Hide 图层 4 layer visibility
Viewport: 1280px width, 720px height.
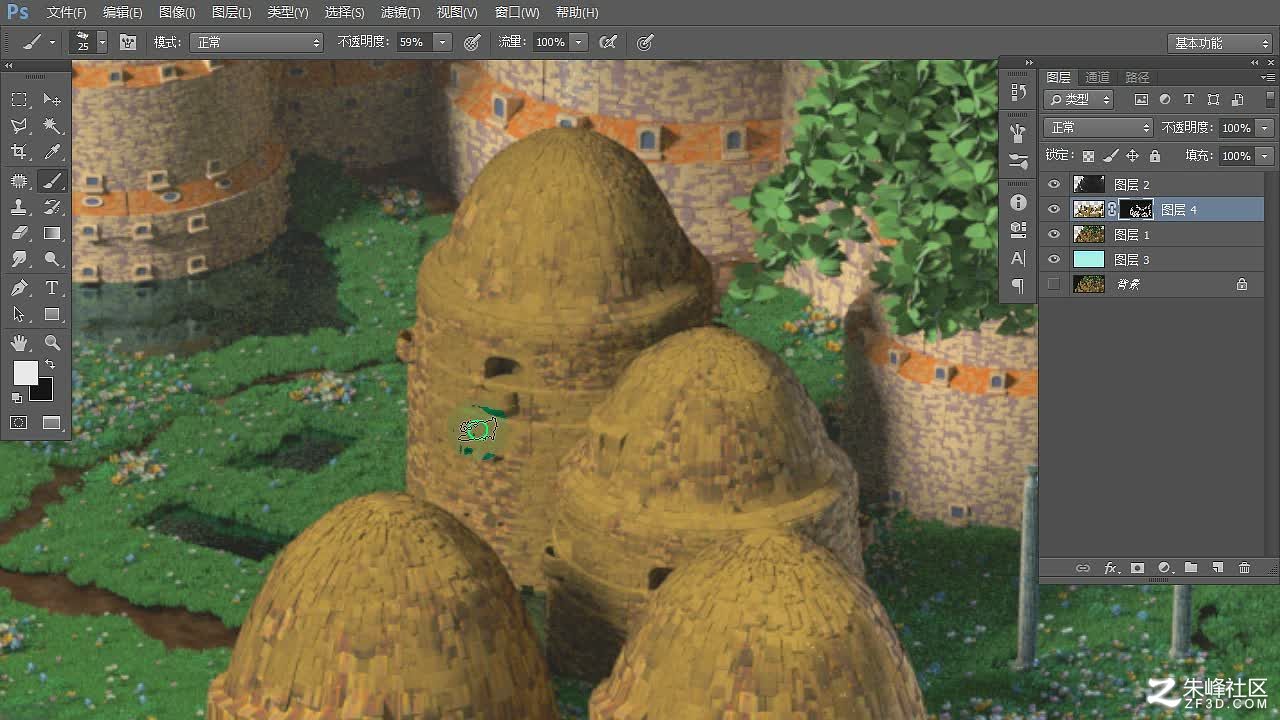[x=1053, y=209]
